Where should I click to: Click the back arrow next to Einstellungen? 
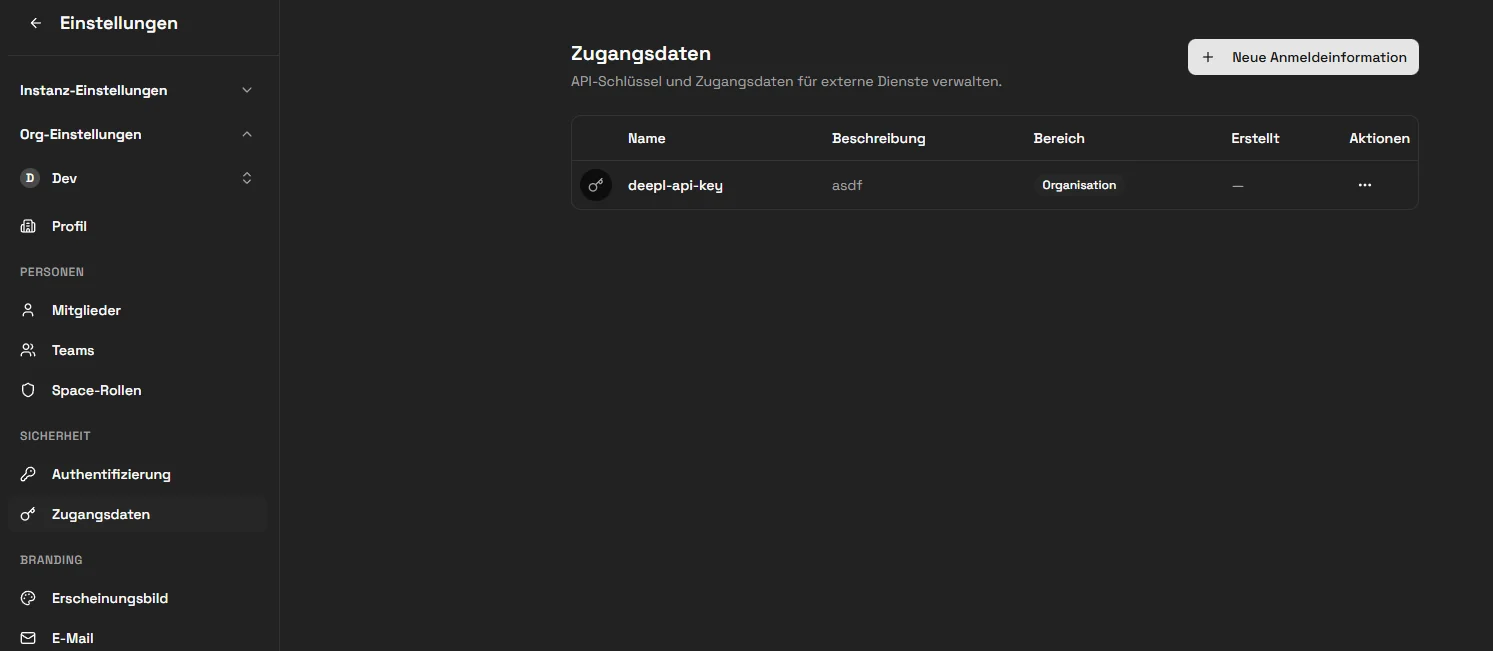36,23
